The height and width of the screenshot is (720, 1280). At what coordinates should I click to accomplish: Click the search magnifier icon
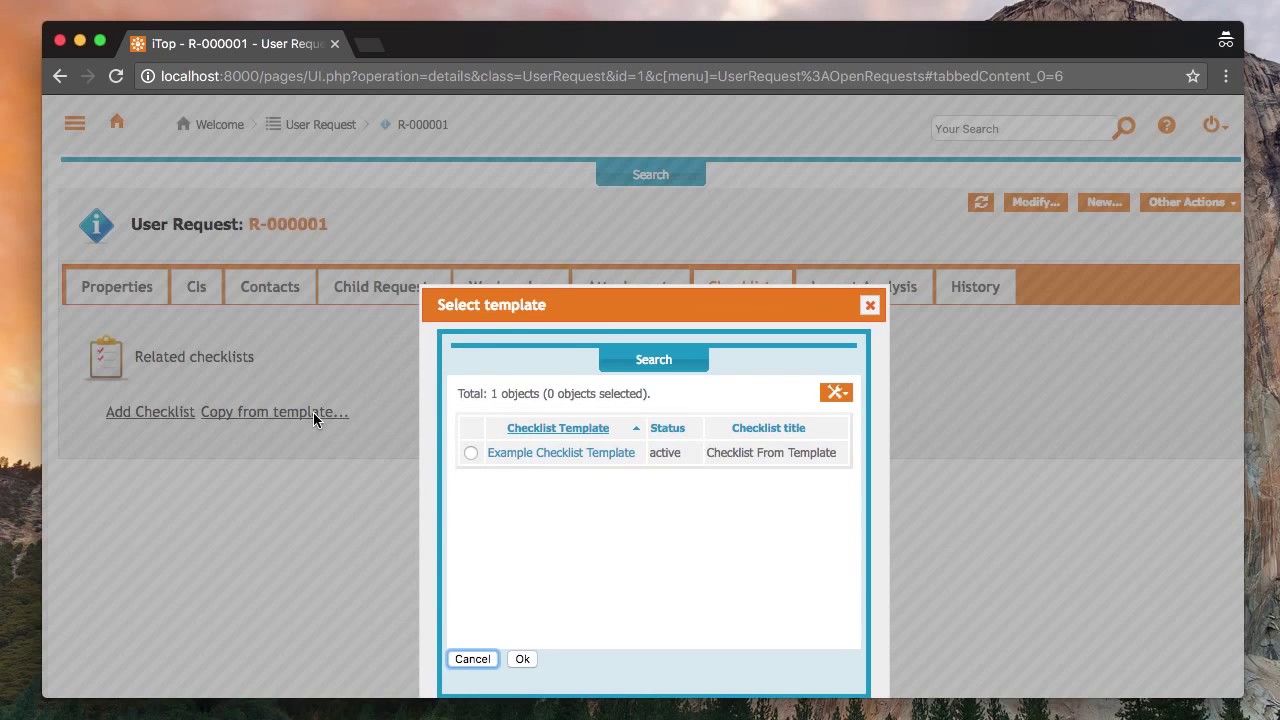click(1124, 128)
